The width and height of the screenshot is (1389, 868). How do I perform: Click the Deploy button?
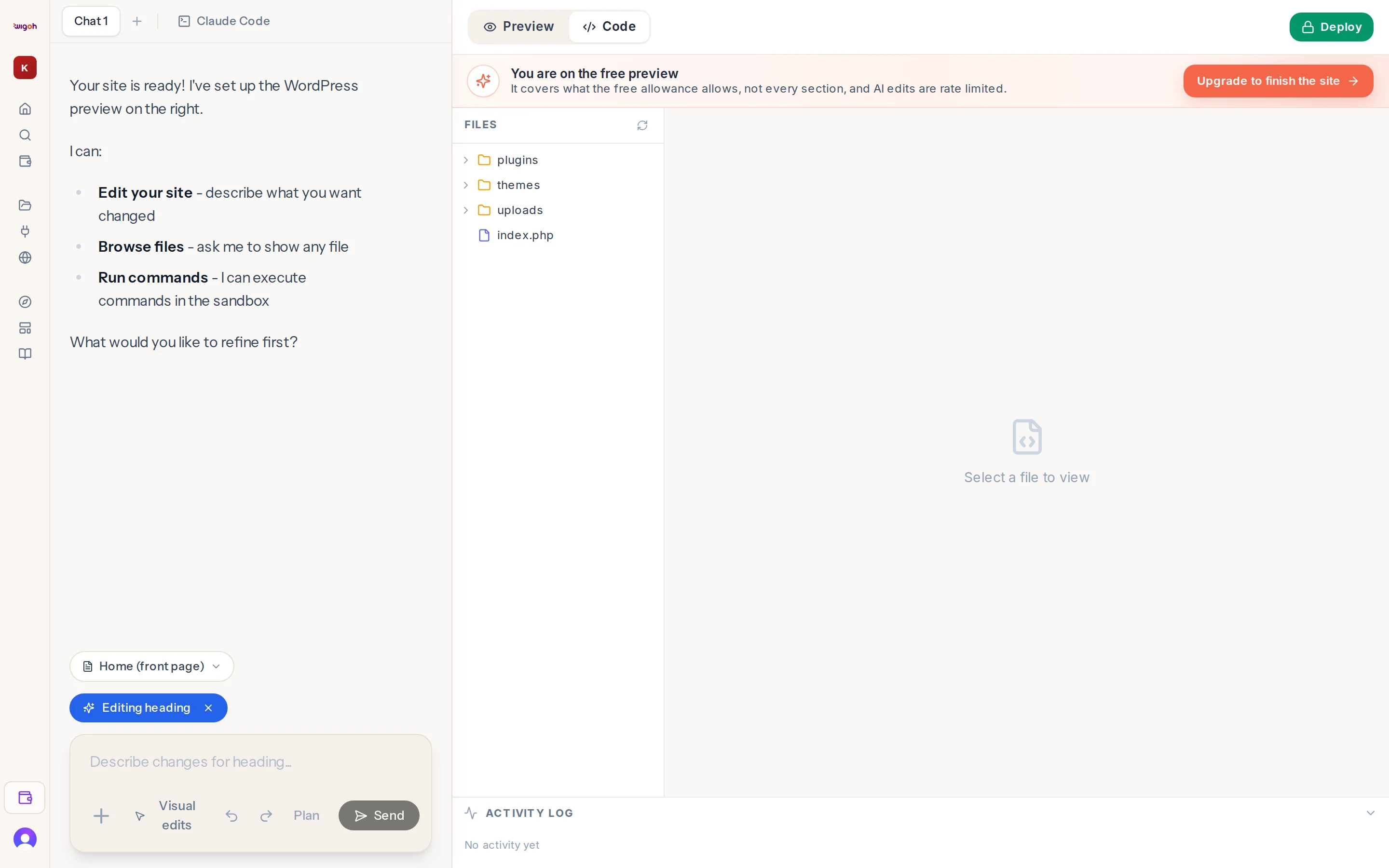(x=1331, y=27)
